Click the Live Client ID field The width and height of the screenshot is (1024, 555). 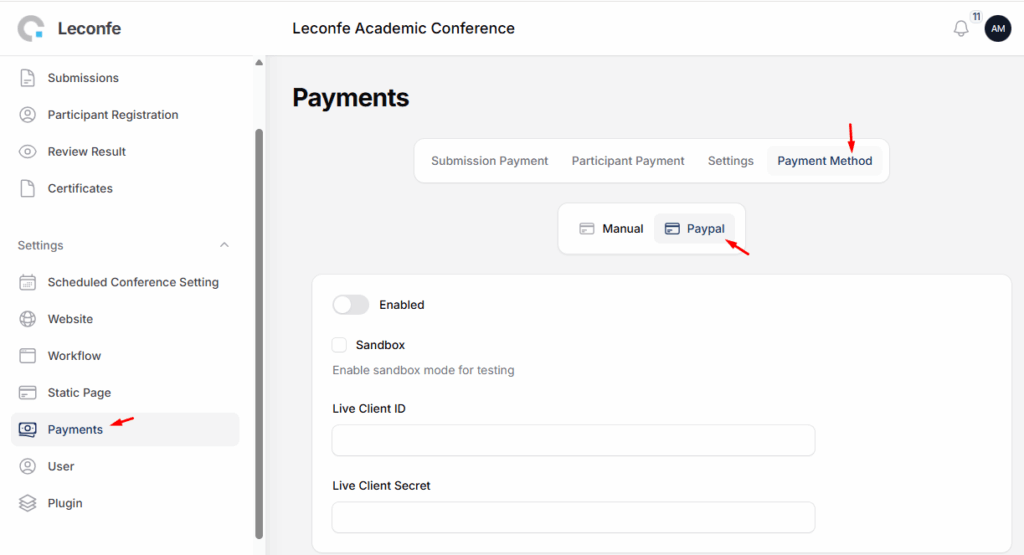click(573, 440)
